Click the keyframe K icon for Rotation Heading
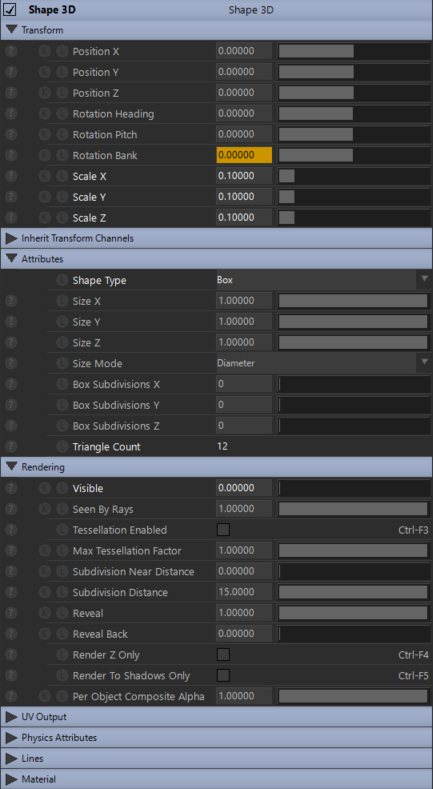This screenshot has width=433, height=789. [x=45, y=114]
